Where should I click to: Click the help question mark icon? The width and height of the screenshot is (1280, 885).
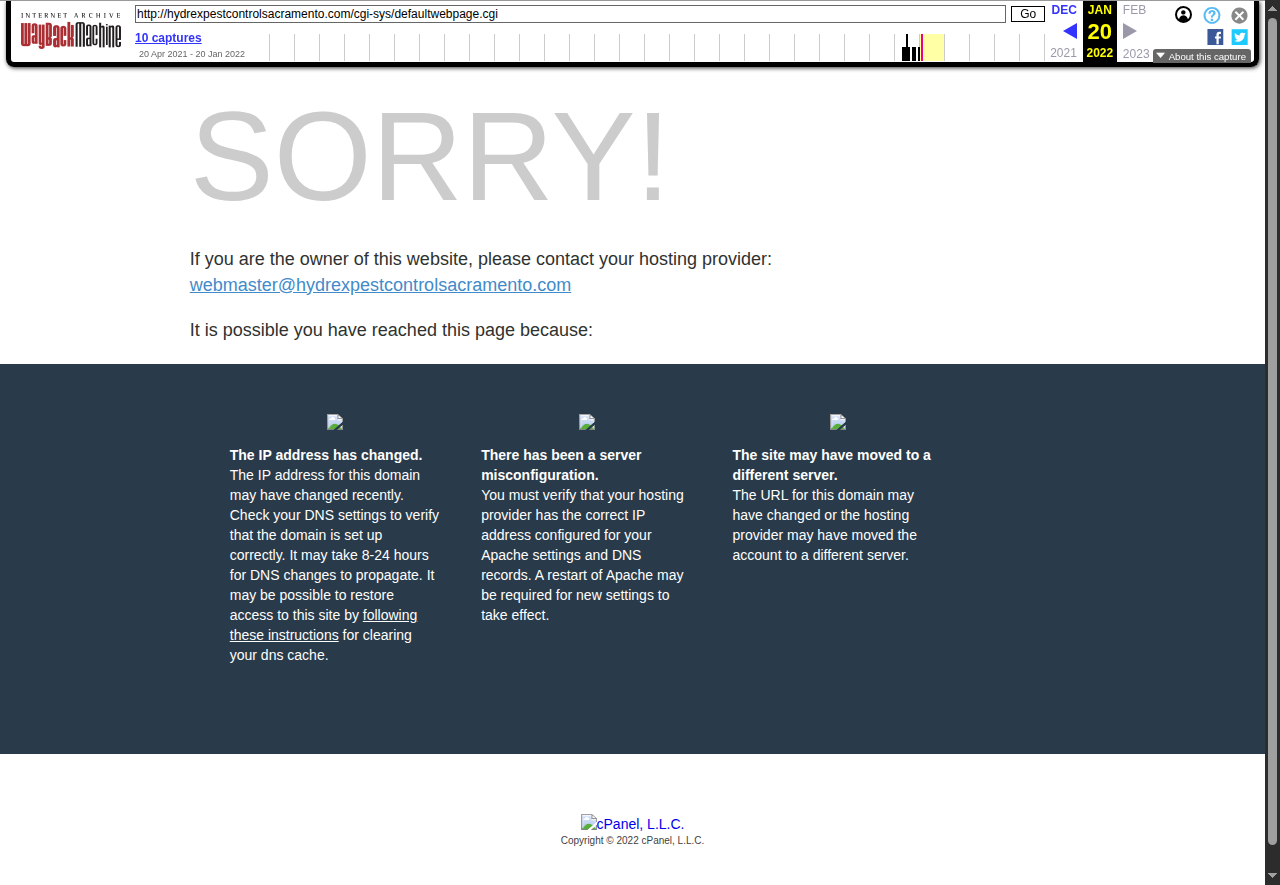click(1211, 15)
